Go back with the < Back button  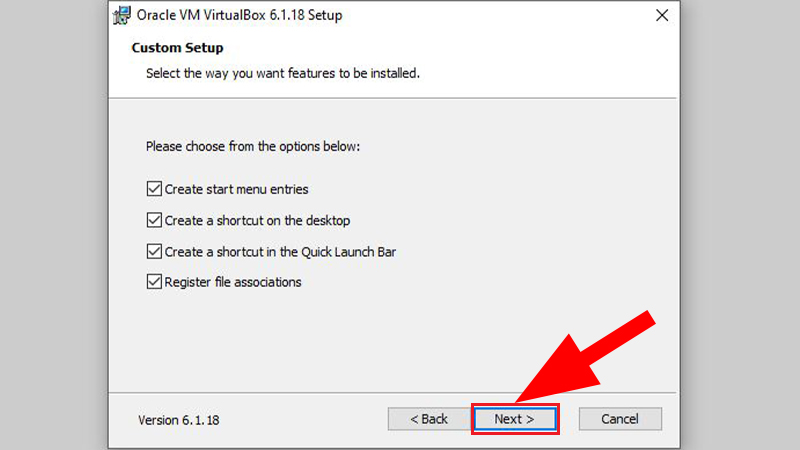click(x=429, y=419)
